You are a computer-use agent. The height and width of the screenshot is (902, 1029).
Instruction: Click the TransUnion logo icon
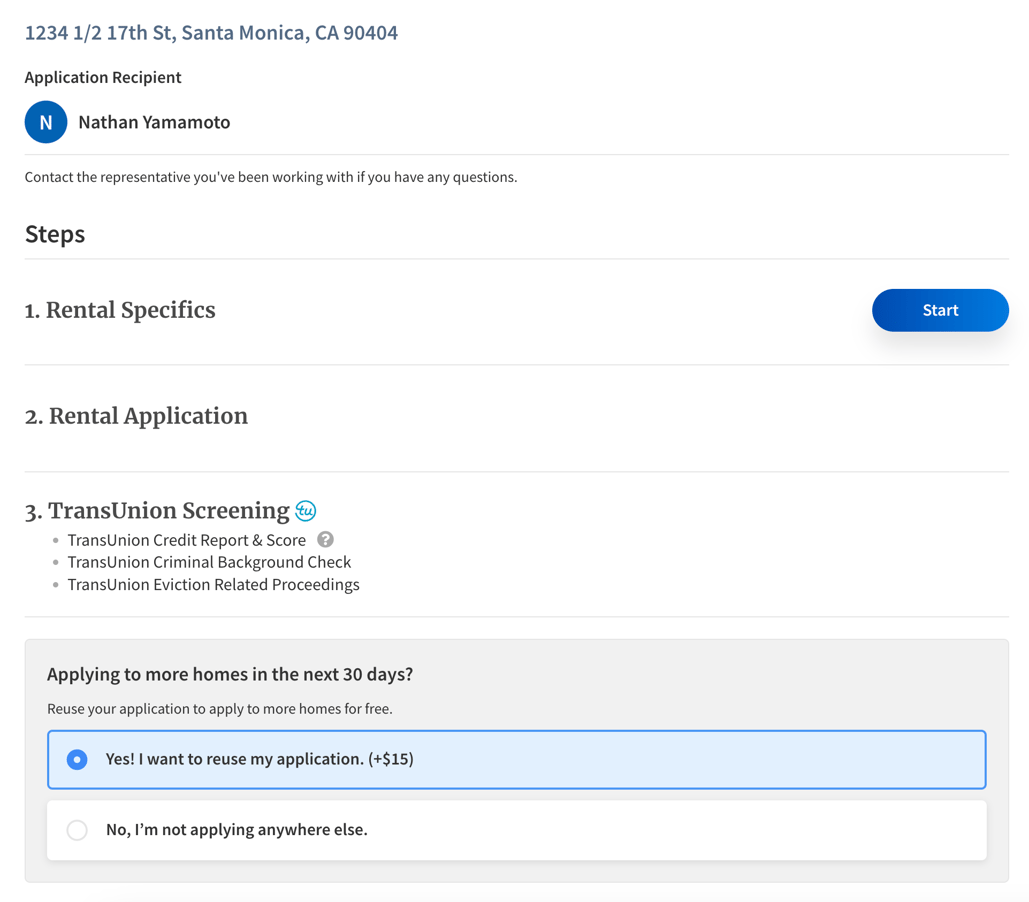(x=308, y=510)
